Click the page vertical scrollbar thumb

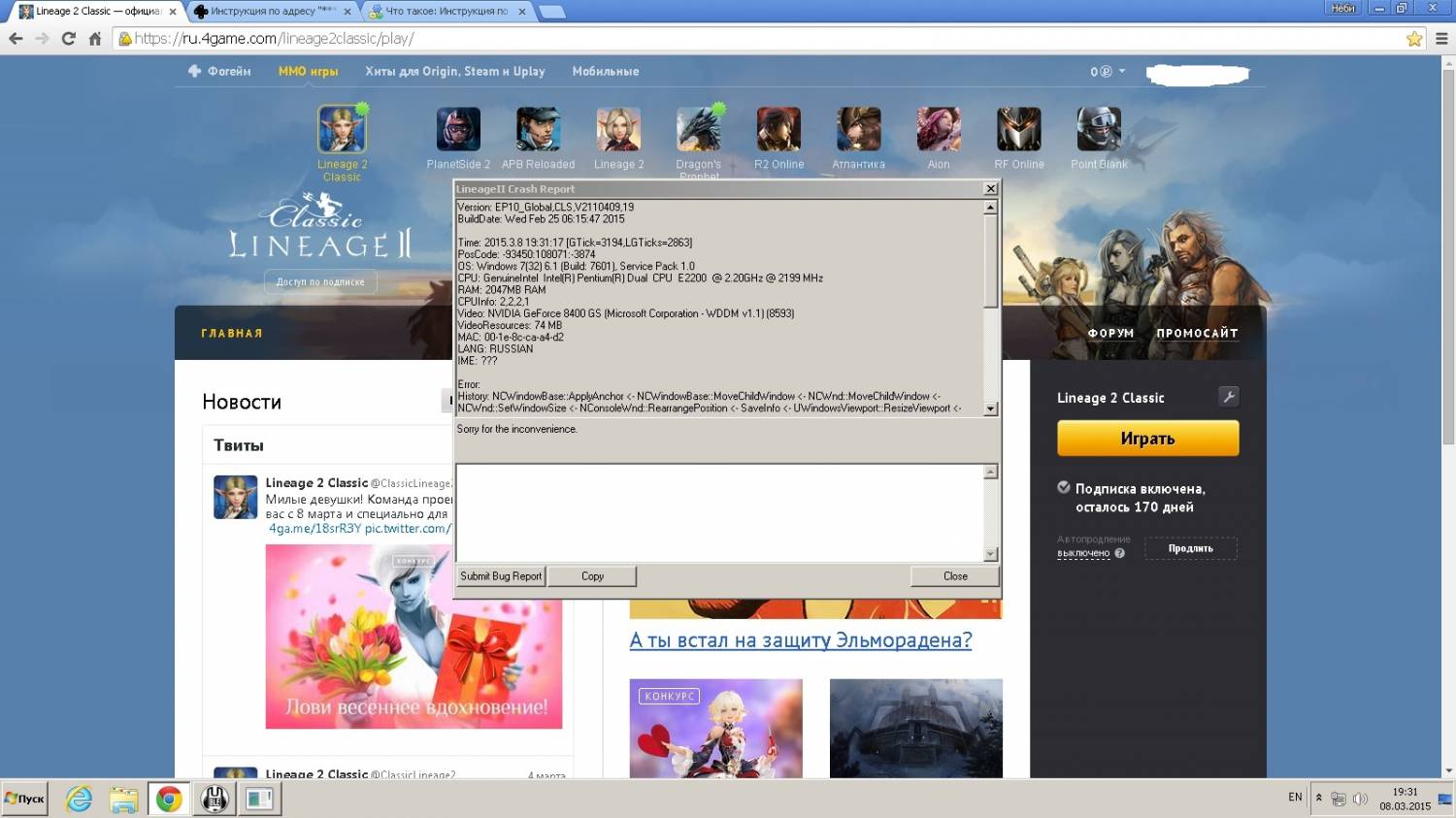point(1448,257)
